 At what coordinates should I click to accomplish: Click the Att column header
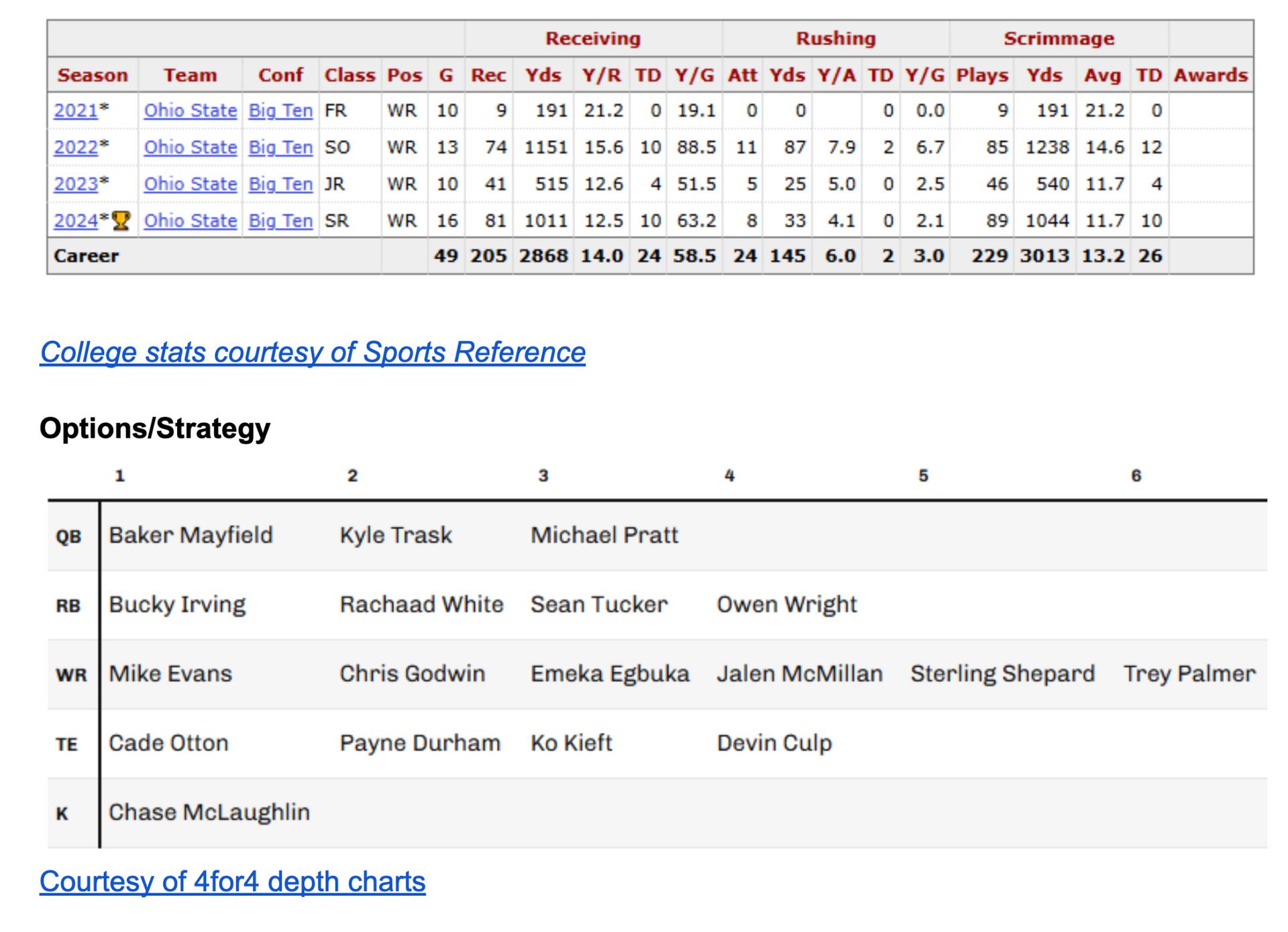(743, 75)
